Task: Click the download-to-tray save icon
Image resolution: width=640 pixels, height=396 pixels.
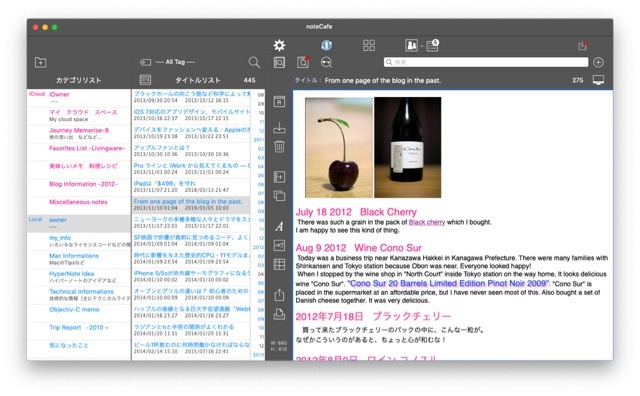Action: [x=279, y=128]
